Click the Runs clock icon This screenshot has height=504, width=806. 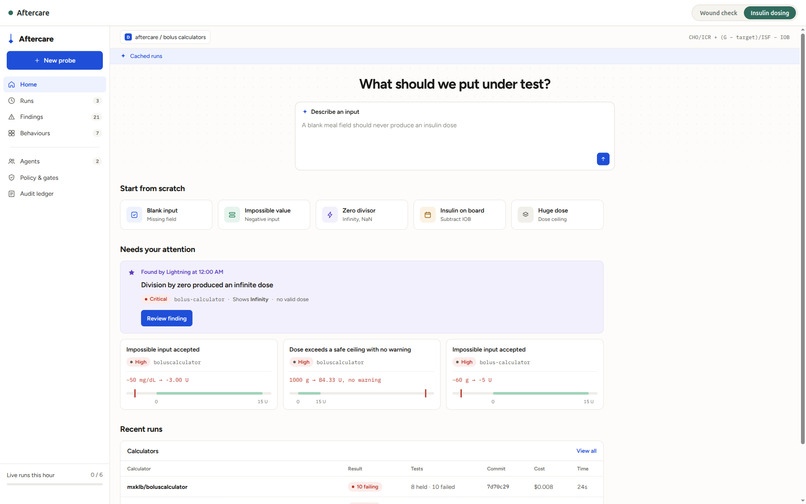(11, 101)
